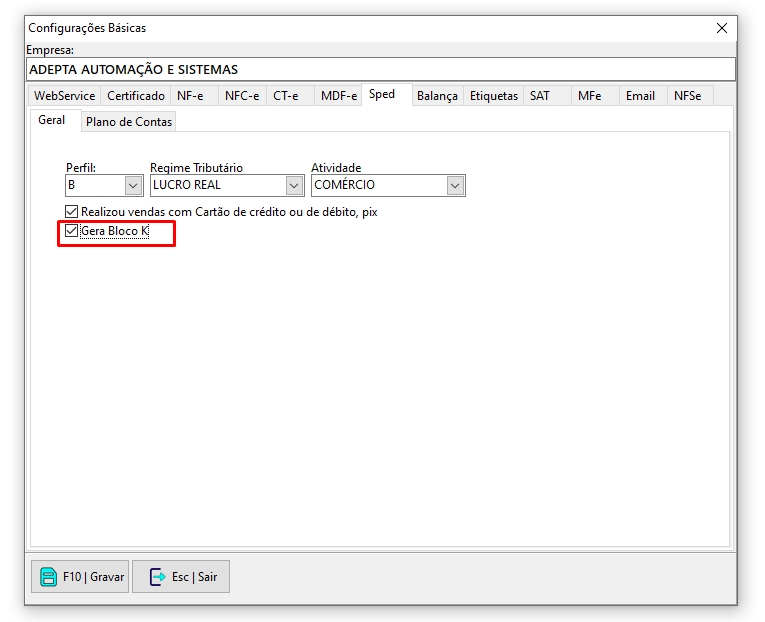This screenshot has width=765, height=622.
Task: Open the Etiquetas tab
Action: pos(494,96)
